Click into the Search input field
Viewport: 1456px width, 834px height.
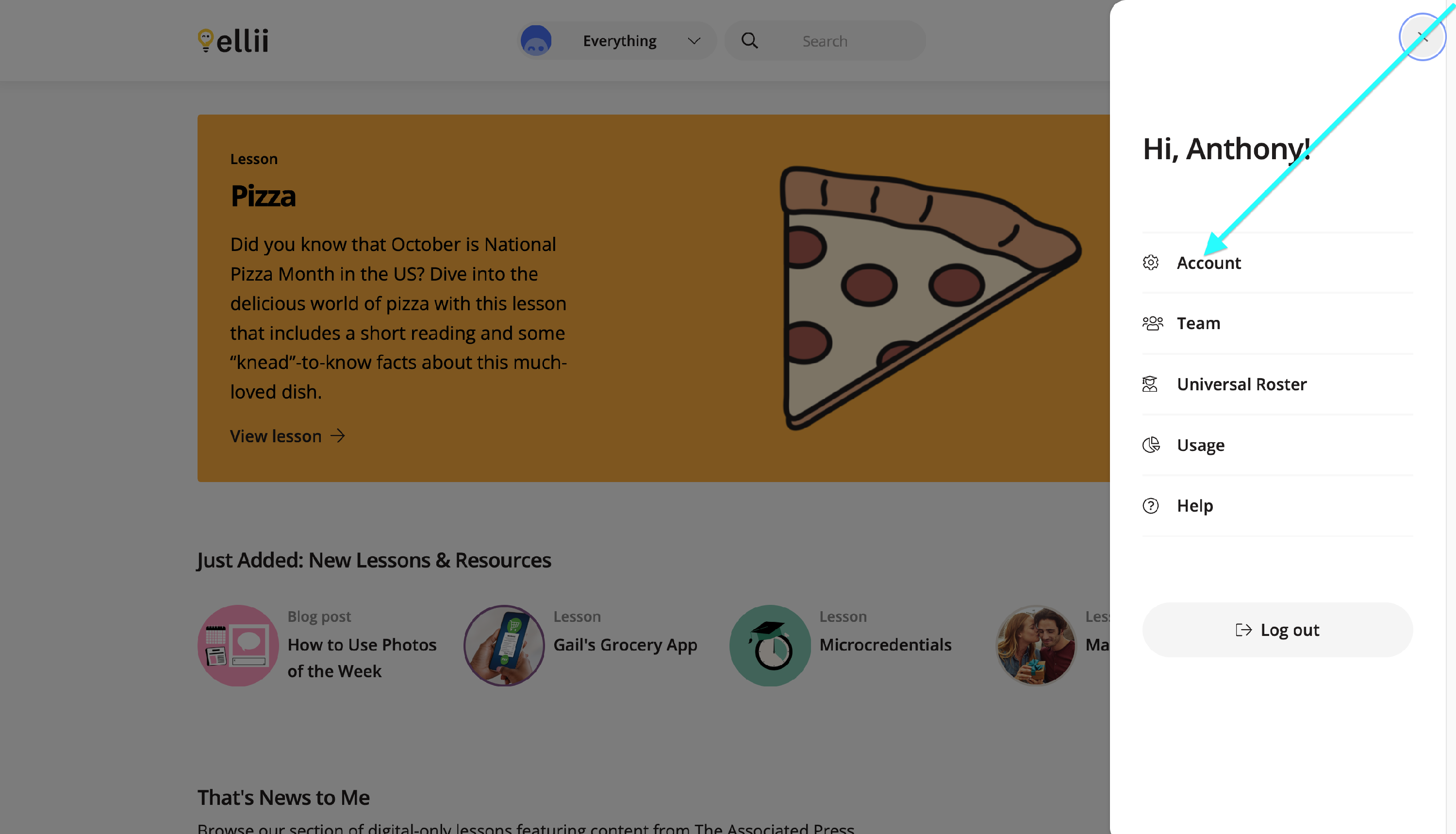pyautogui.click(x=847, y=41)
